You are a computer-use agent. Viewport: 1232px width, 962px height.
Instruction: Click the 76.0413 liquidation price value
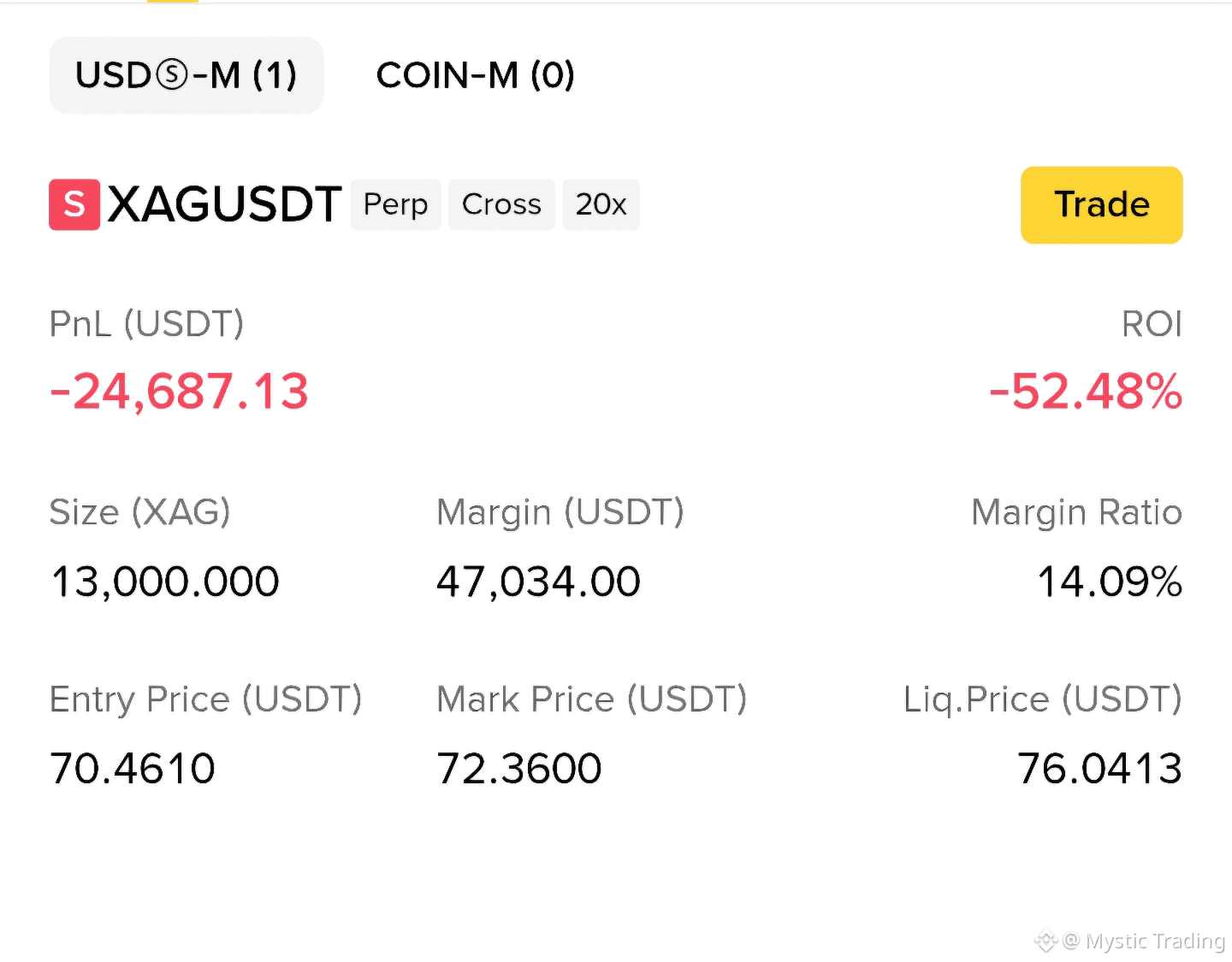coord(1099,768)
